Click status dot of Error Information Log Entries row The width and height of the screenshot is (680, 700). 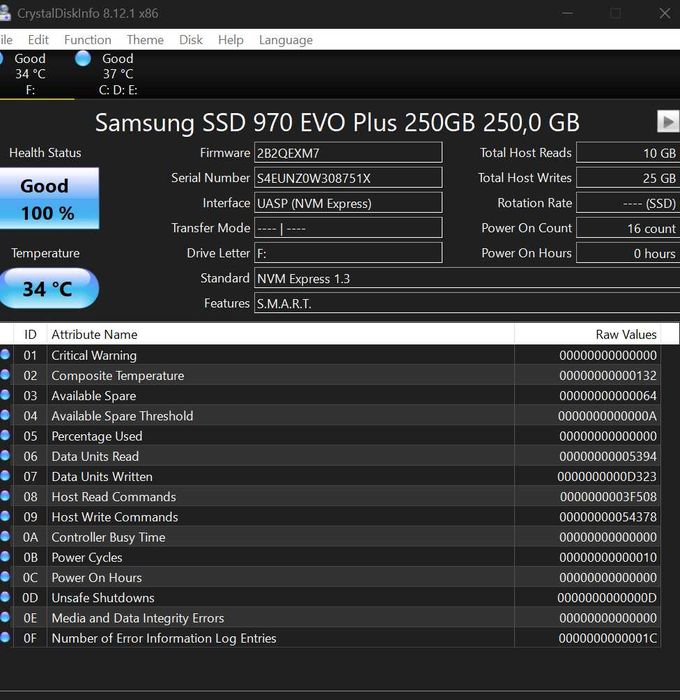click(x=5, y=637)
